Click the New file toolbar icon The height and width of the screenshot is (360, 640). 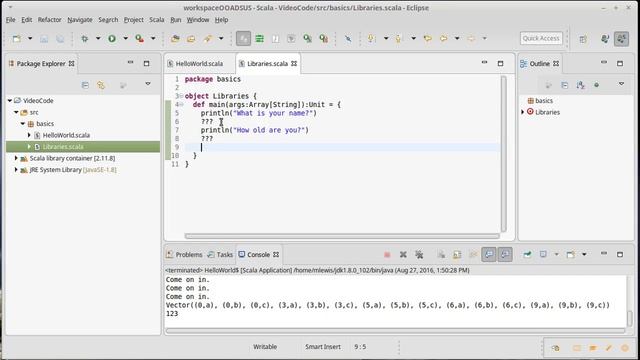point(17,38)
